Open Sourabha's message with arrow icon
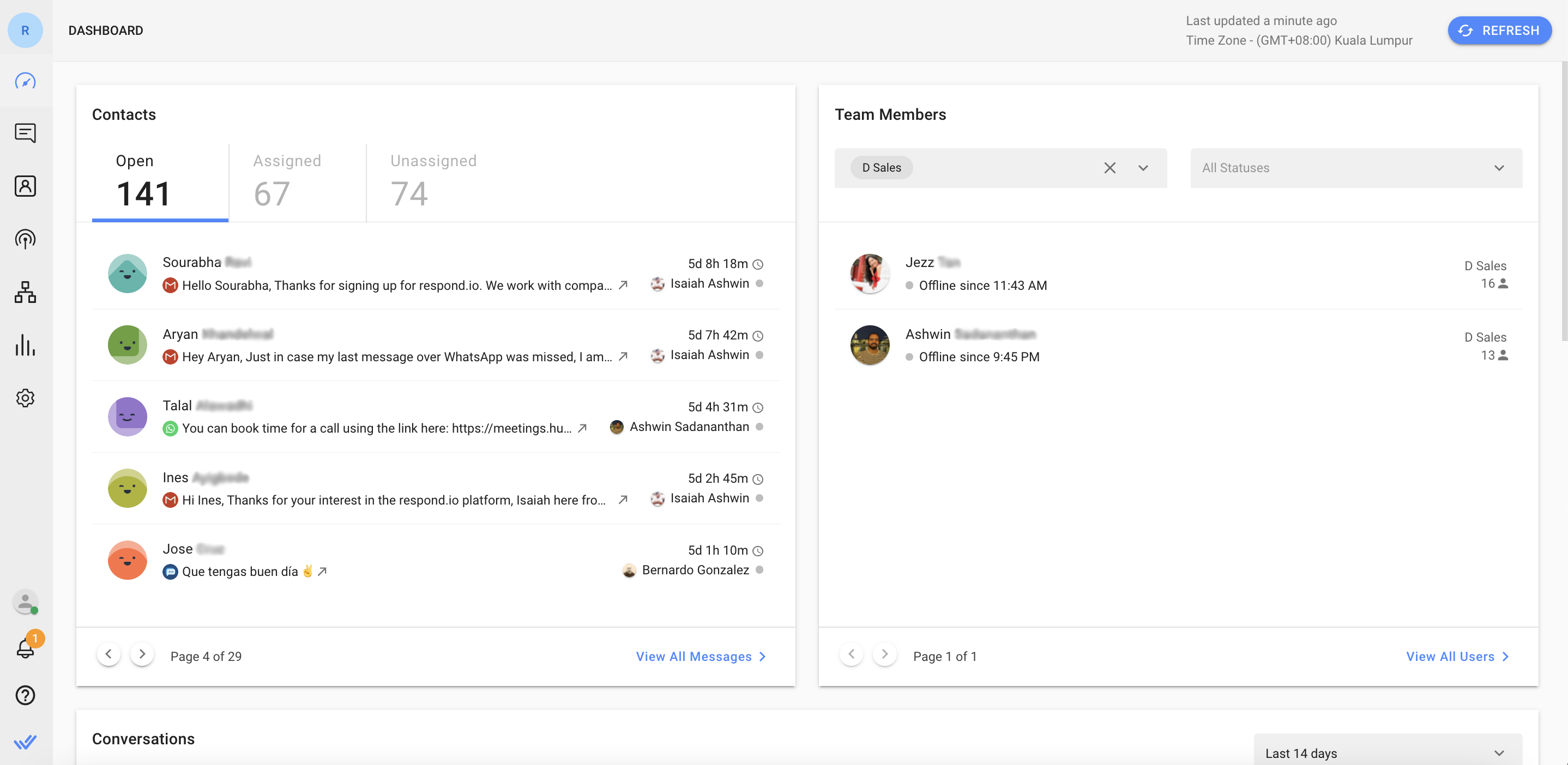1568x765 pixels. point(623,285)
